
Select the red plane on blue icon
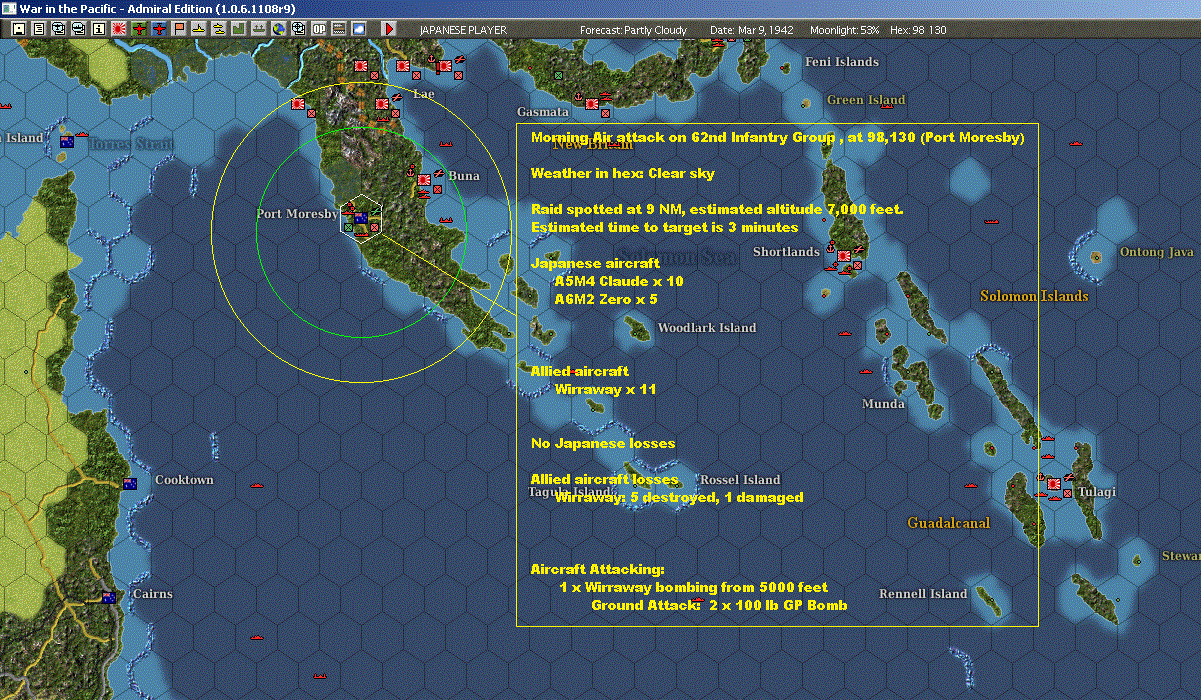159,29
